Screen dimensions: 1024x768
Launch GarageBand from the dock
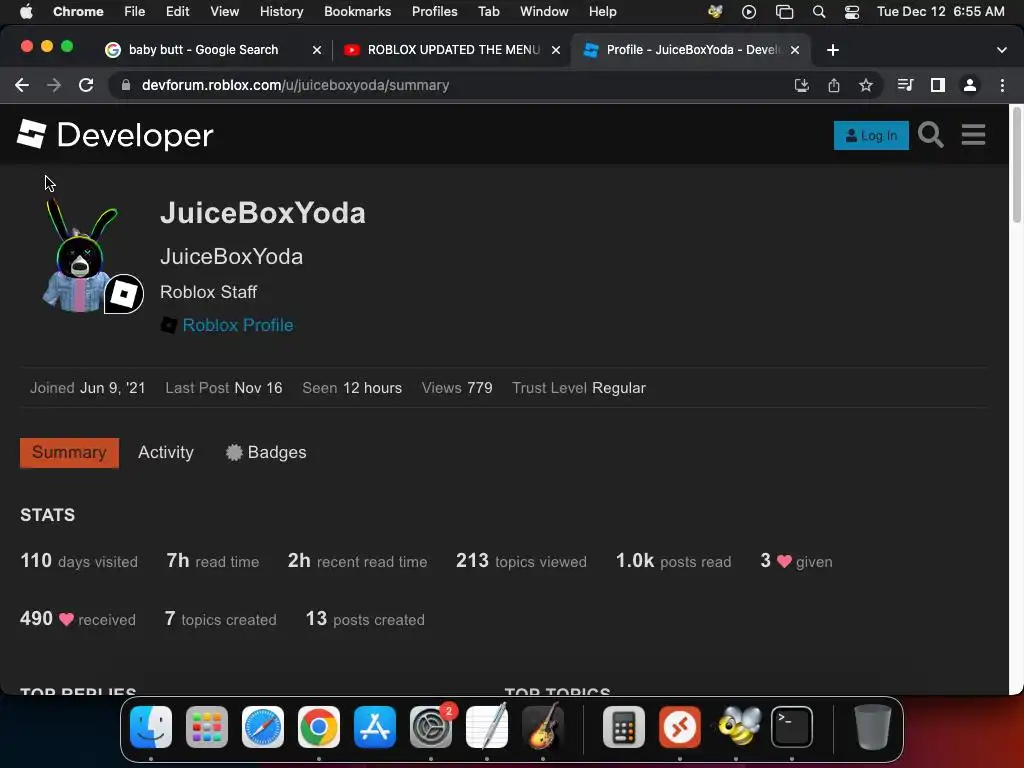pos(543,727)
